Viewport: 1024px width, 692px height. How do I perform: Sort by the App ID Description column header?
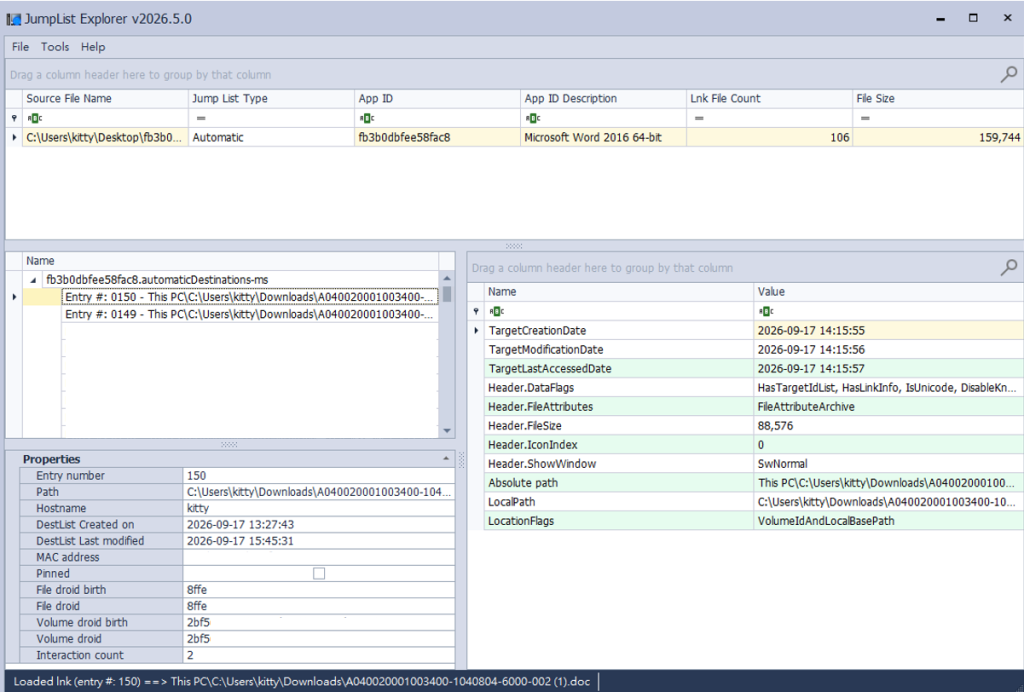coord(603,99)
